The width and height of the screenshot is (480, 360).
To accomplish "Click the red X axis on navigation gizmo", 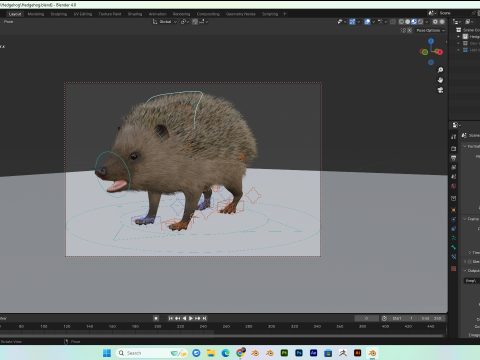I will 440,52.
